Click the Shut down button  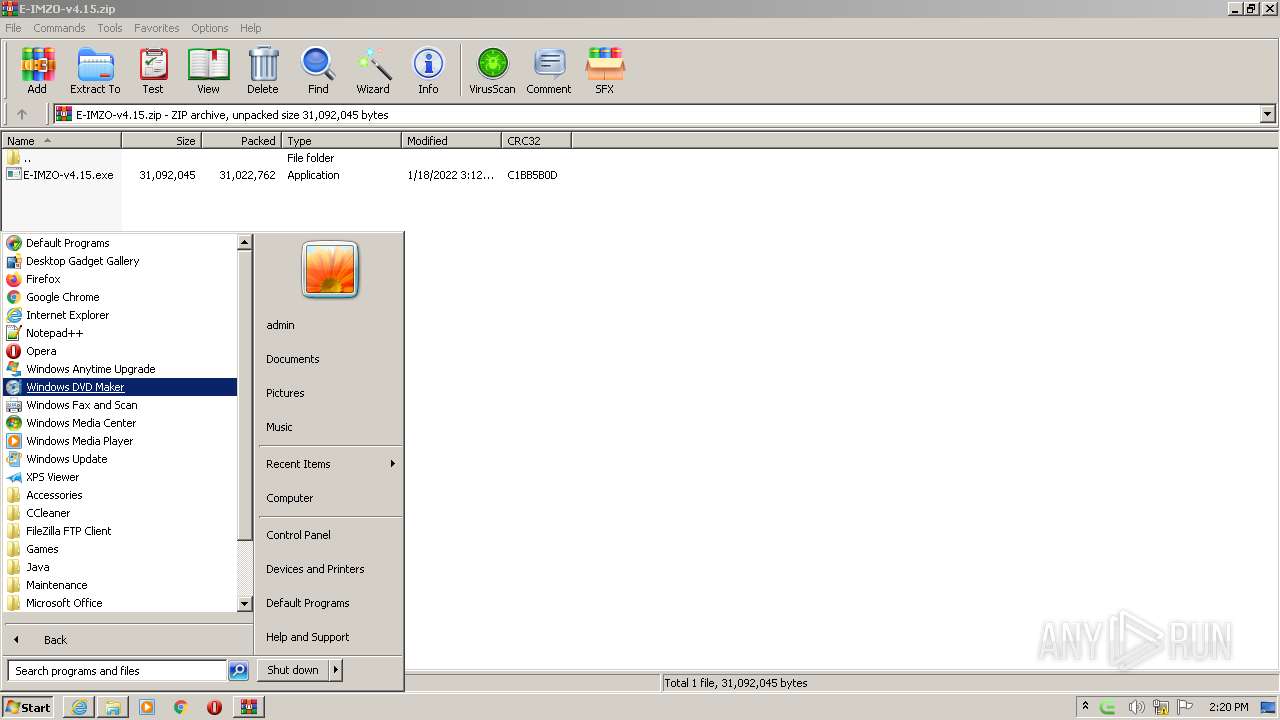coord(293,670)
